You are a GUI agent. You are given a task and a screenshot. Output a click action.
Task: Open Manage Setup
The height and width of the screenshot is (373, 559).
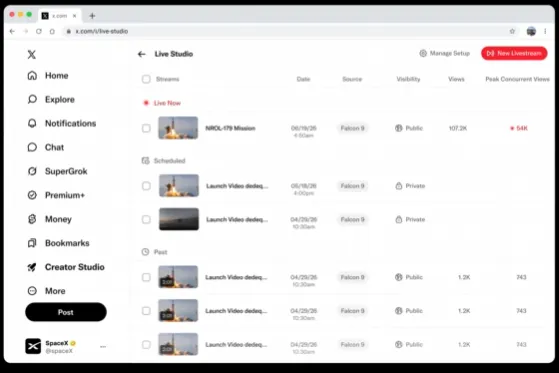point(445,53)
